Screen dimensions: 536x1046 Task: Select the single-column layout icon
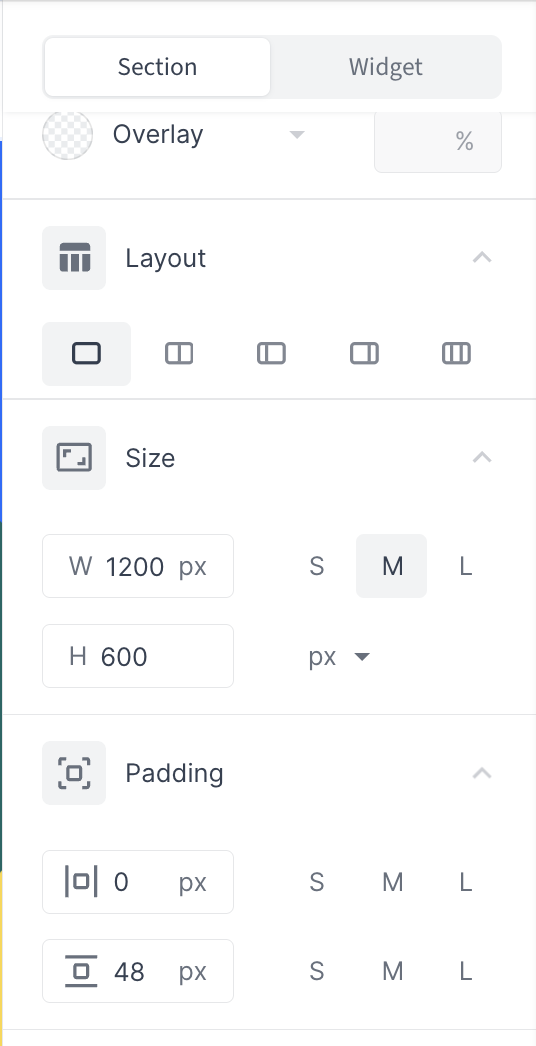coord(86,354)
